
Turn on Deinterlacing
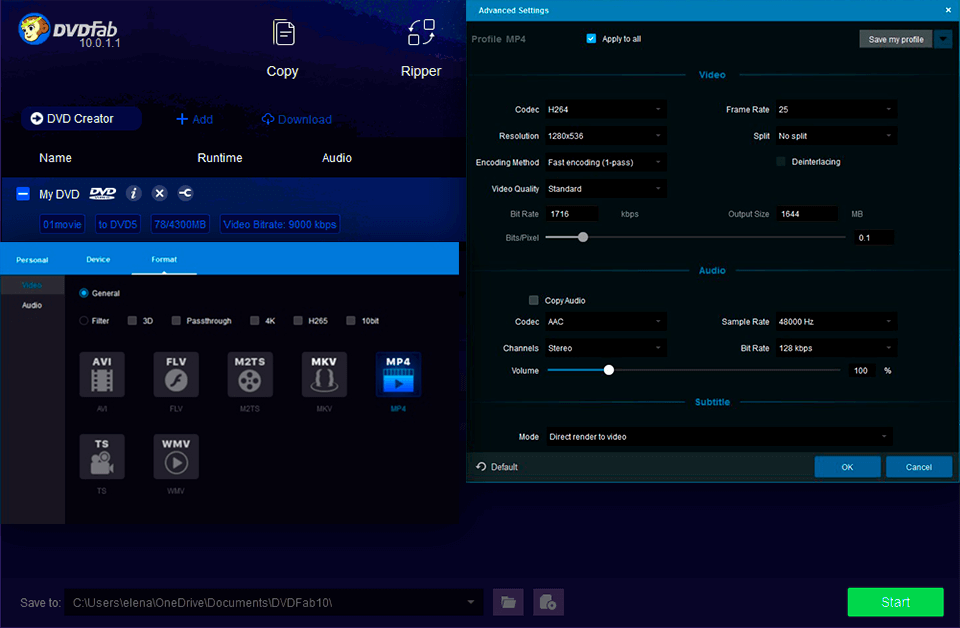pyautogui.click(x=780, y=161)
